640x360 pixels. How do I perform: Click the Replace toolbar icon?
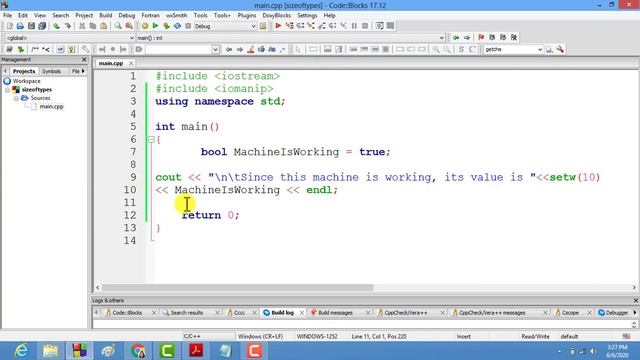tap(129, 26)
